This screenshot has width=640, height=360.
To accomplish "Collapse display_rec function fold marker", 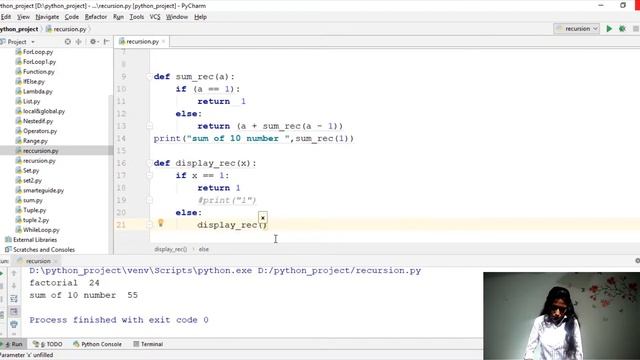I will [x=149, y=163].
